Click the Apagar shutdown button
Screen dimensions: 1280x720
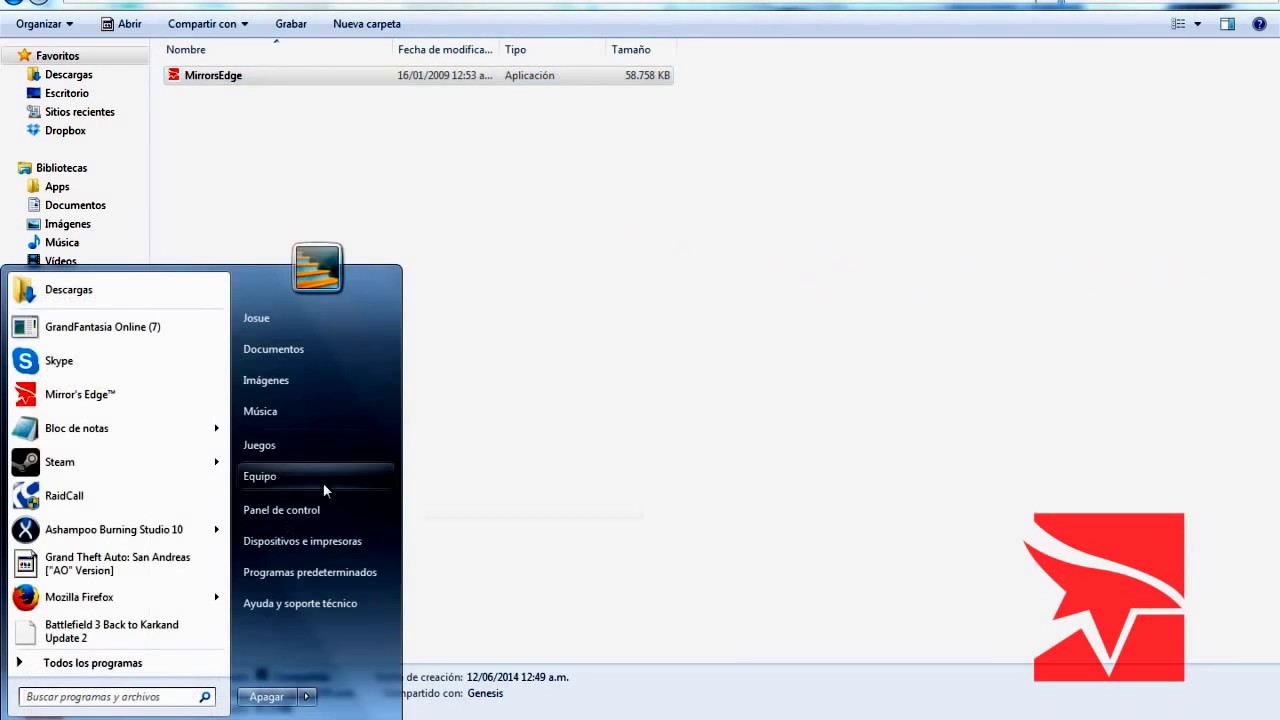tap(267, 697)
